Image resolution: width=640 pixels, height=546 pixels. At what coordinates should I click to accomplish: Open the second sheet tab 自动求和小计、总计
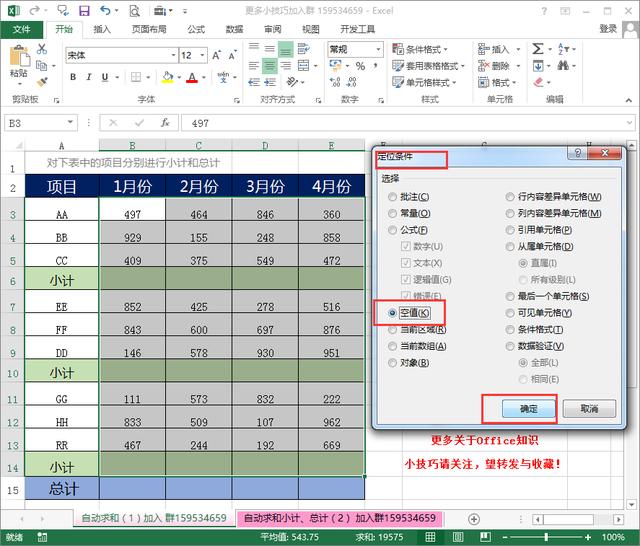(x=339, y=518)
